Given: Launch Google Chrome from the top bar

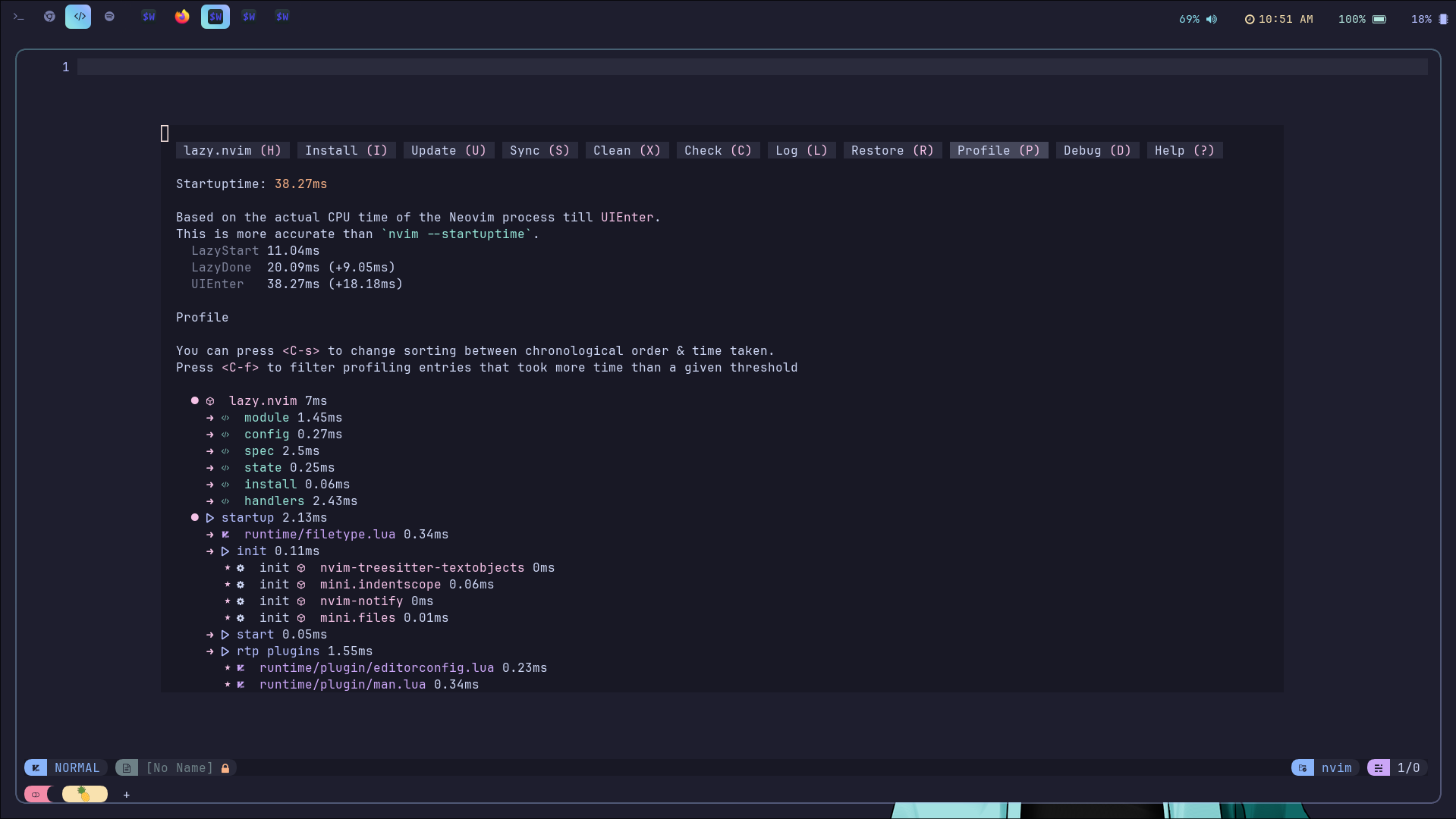Looking at the screenshot, I should tap(49, 16).
